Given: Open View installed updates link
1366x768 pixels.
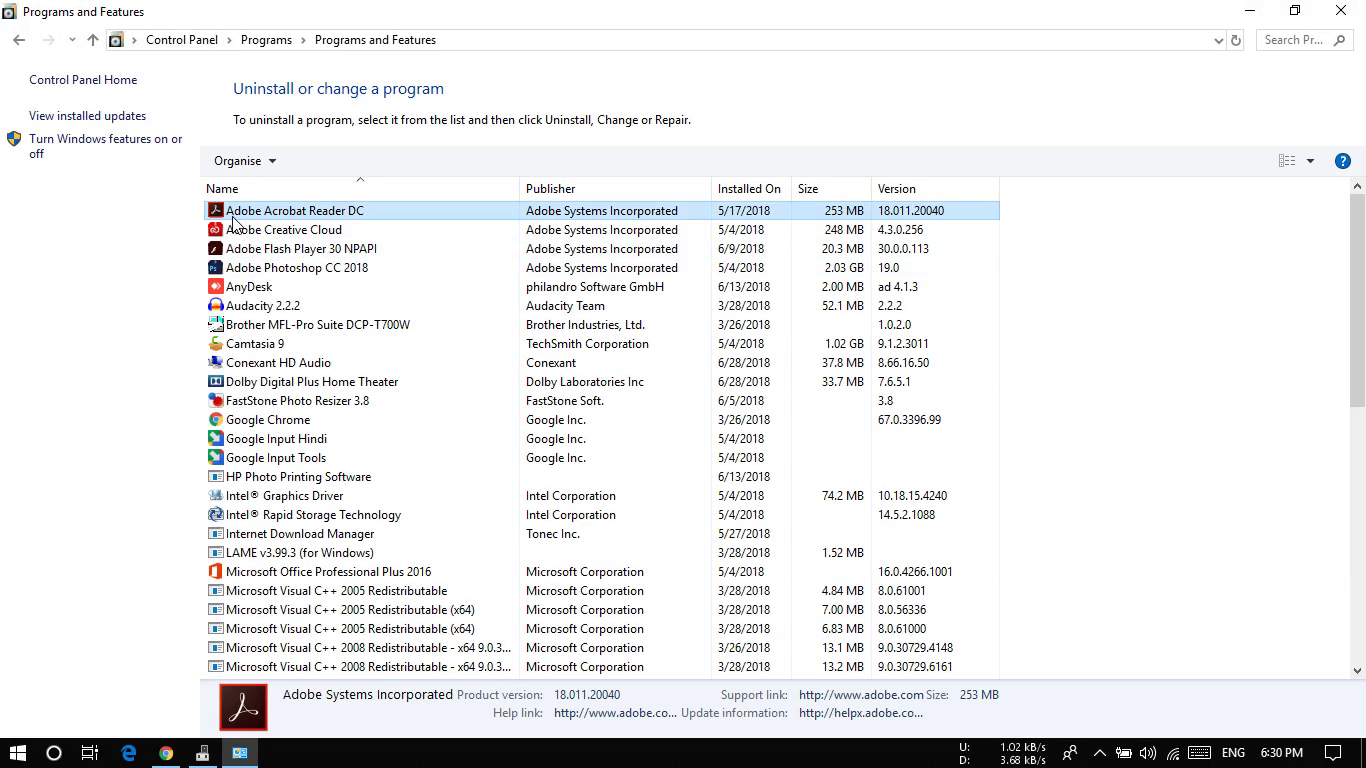Looking at the screenshot, I should click(x=87, y=116).
